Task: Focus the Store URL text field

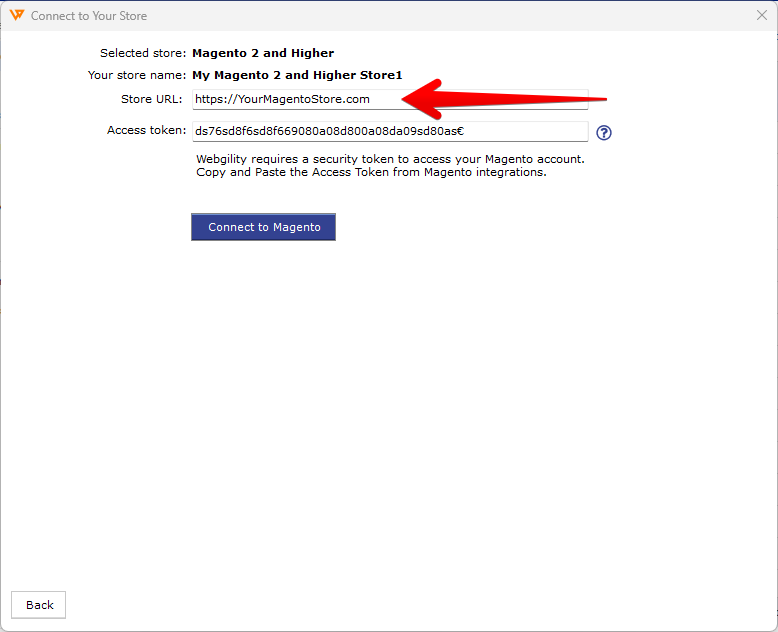Action: point(390,99)
